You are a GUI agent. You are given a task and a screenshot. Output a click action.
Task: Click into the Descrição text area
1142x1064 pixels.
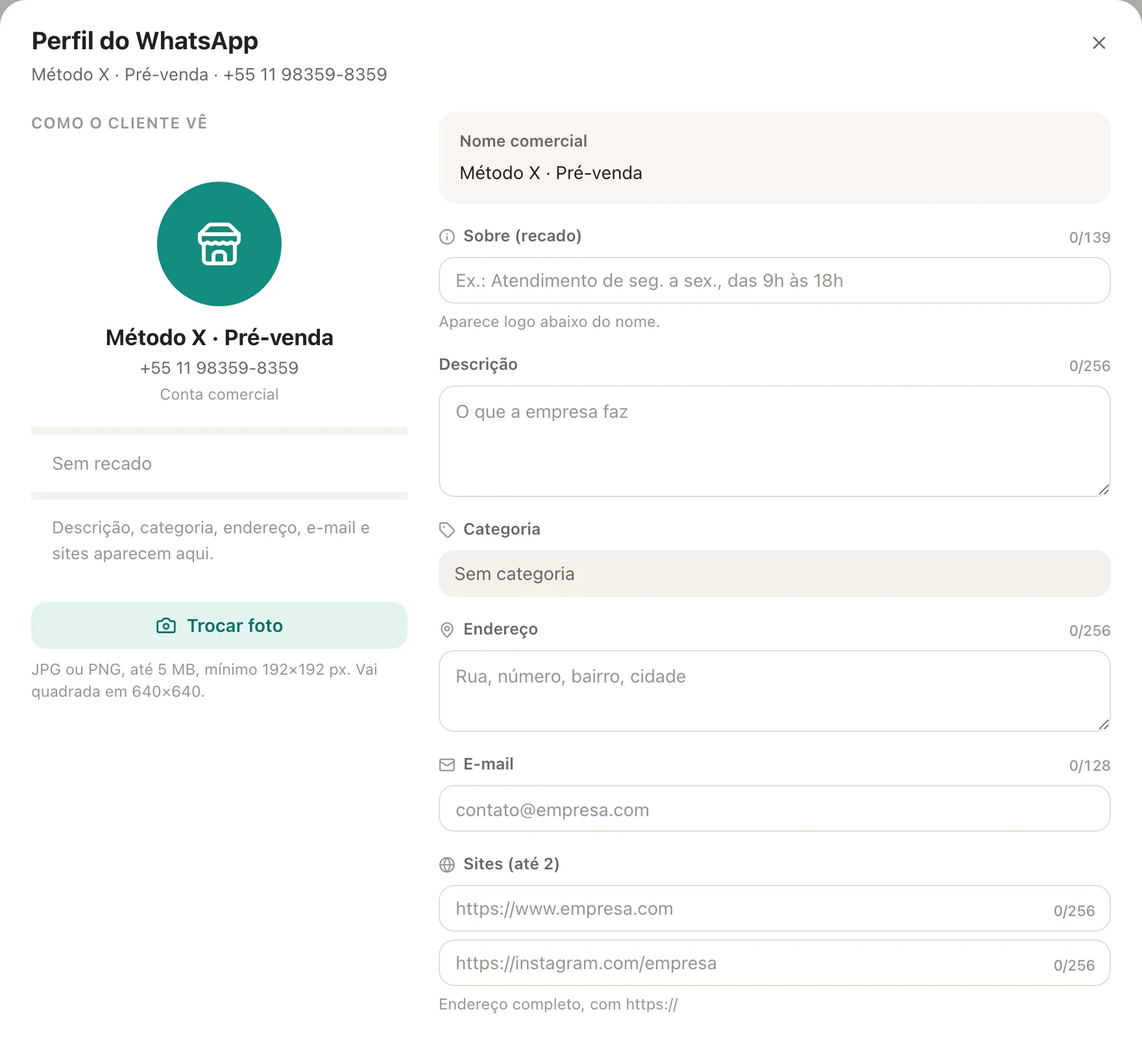point(775,441)
